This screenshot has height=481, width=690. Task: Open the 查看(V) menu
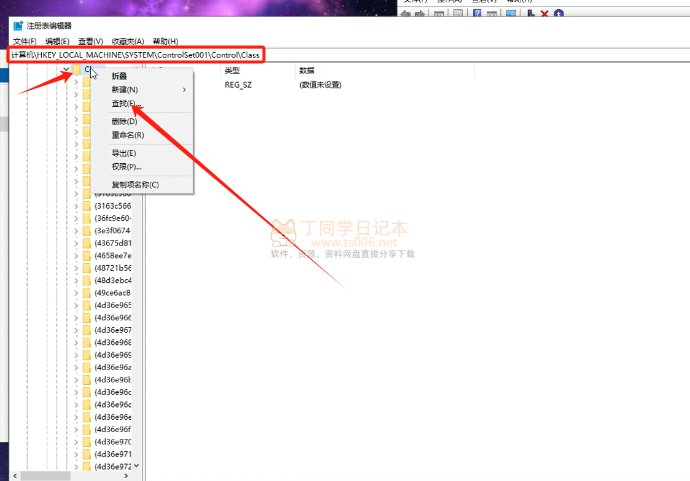(x=91, y=41)
